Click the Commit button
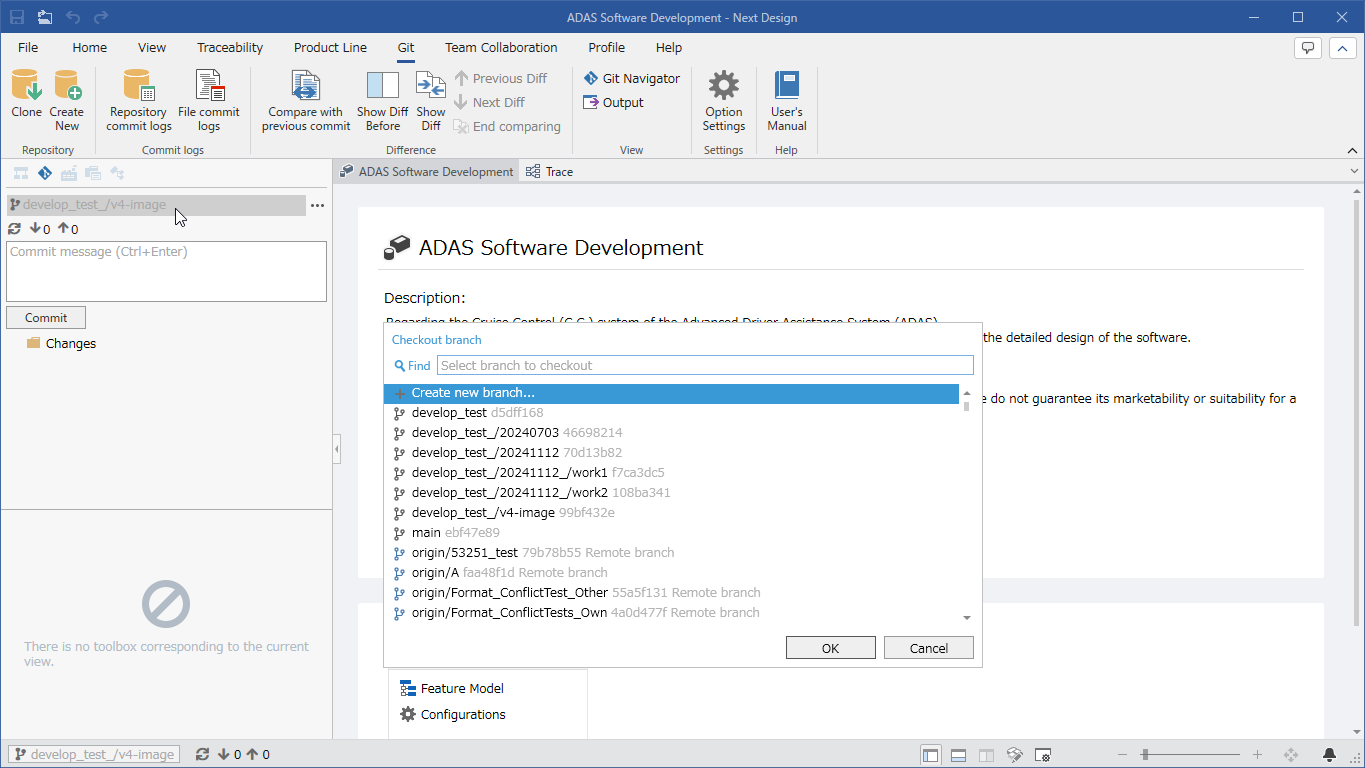 (46, 317)
